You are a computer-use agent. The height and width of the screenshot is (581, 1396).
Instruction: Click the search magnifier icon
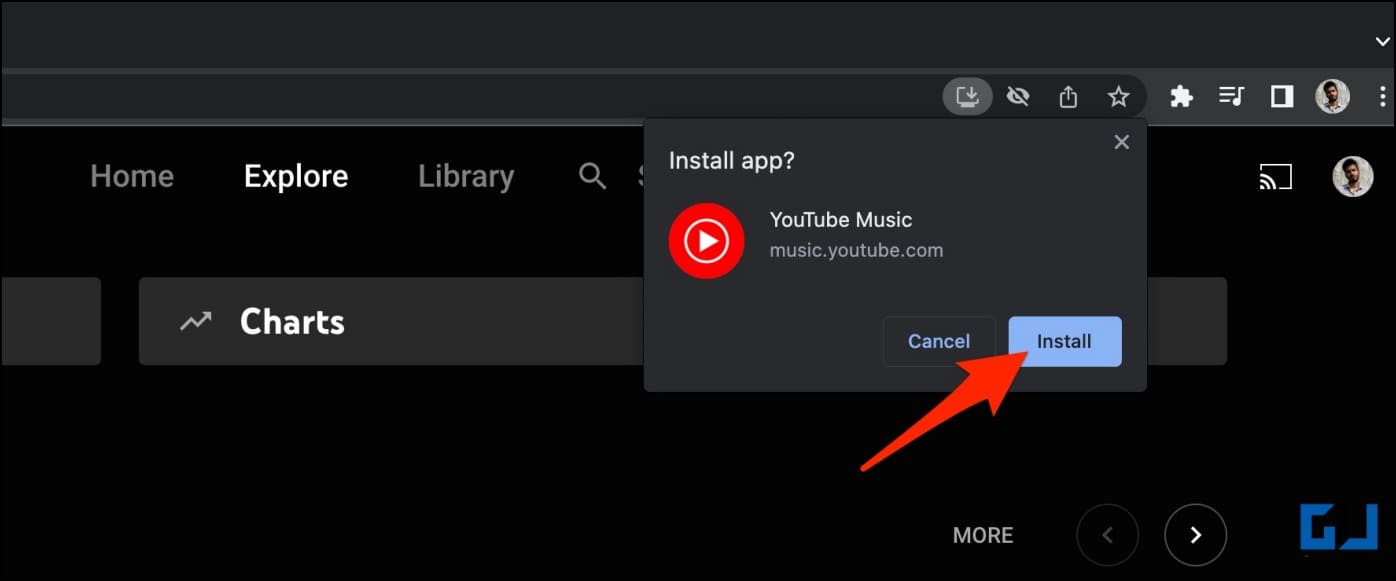point(593,177)
